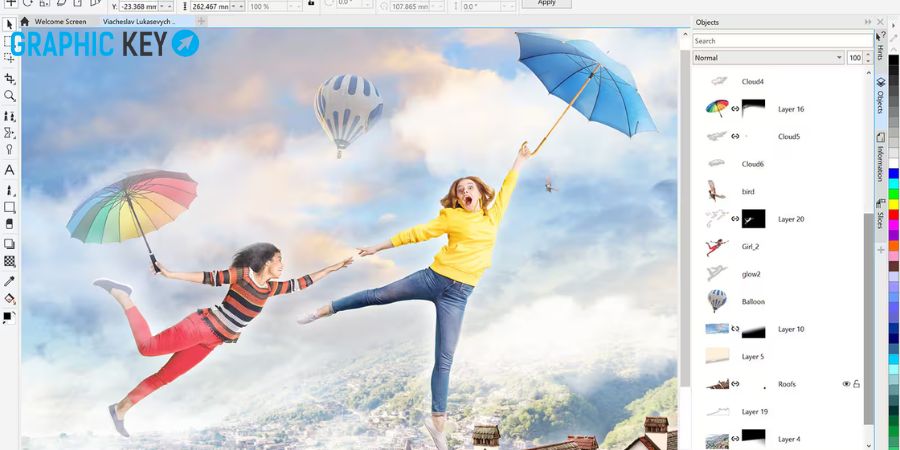Select the Crop tool

pyautogui.click(x=9, y=78)
